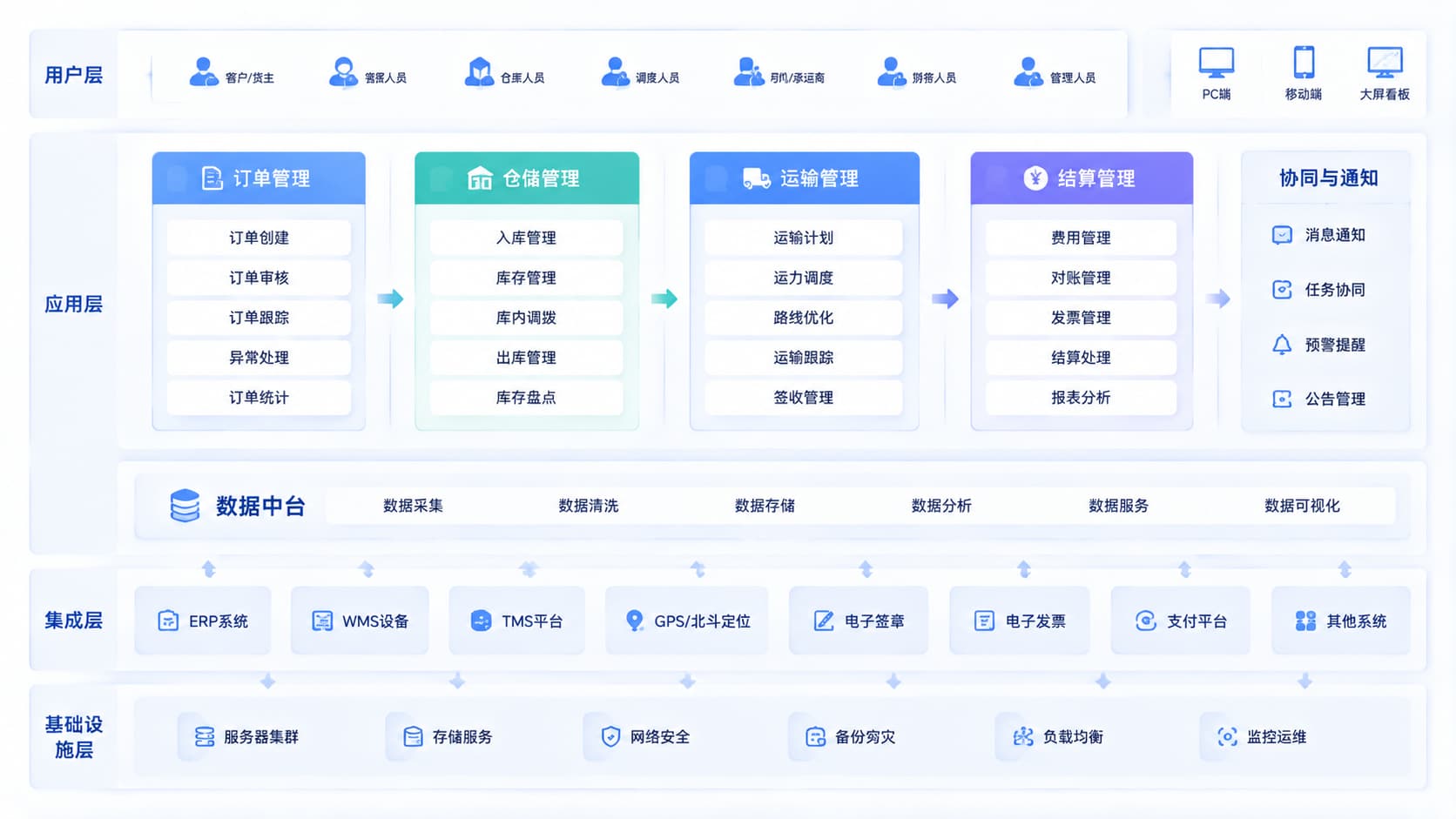Click the PC端 monitor icon

(x=1216, y=63)
